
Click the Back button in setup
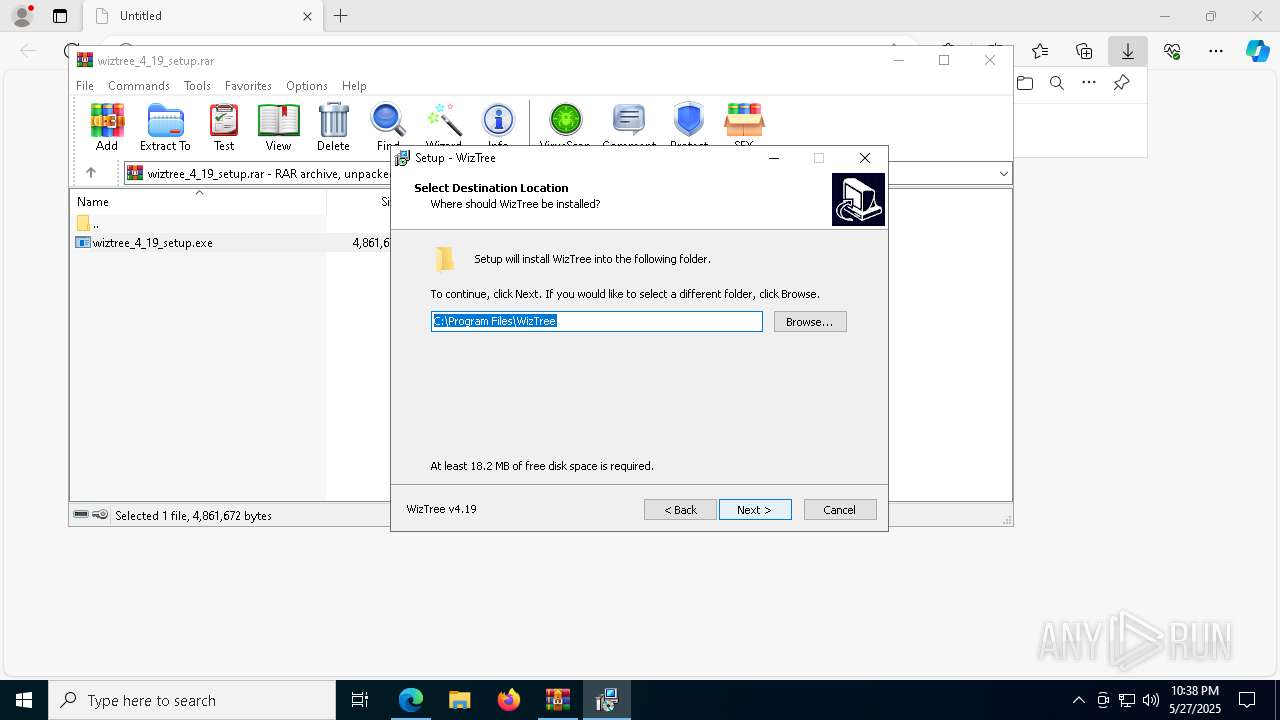[680, 510]
